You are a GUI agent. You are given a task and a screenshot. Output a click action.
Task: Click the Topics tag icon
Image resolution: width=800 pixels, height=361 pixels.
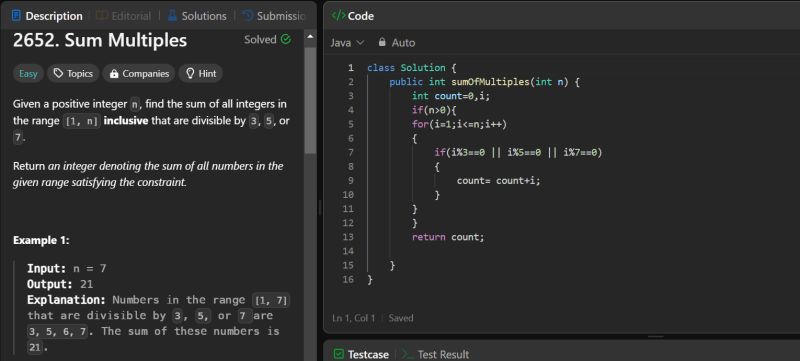[58, 73]
